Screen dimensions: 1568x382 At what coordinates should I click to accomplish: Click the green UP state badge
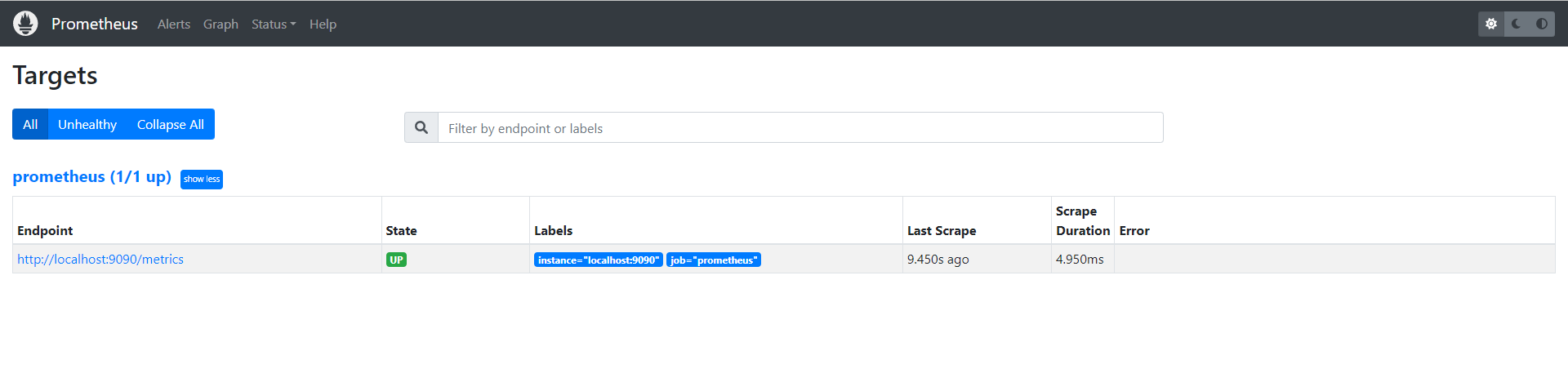(396, 260)
